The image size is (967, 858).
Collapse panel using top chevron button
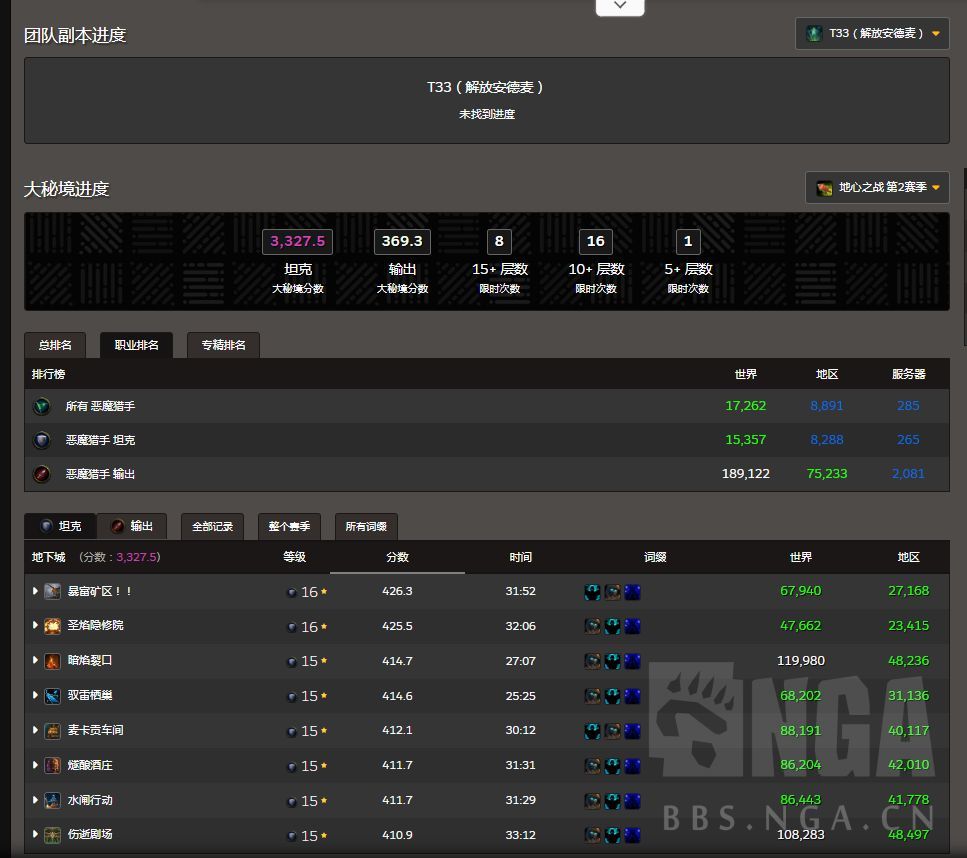pyautogui.click(x=620, y=6)
